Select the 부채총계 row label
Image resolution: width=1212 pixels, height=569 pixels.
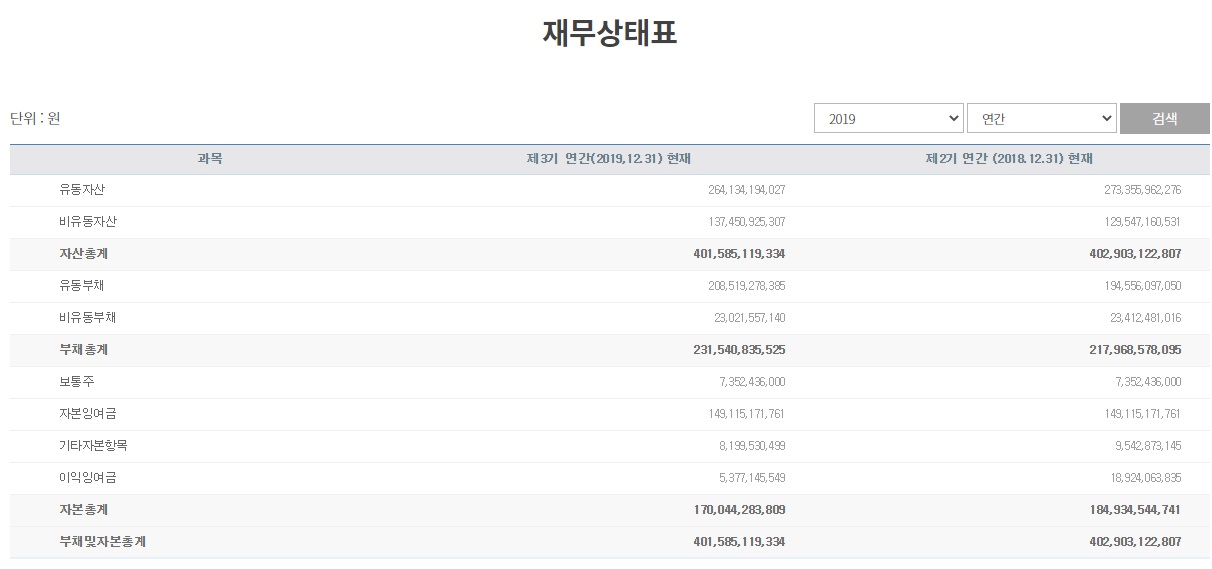point(83,350)
